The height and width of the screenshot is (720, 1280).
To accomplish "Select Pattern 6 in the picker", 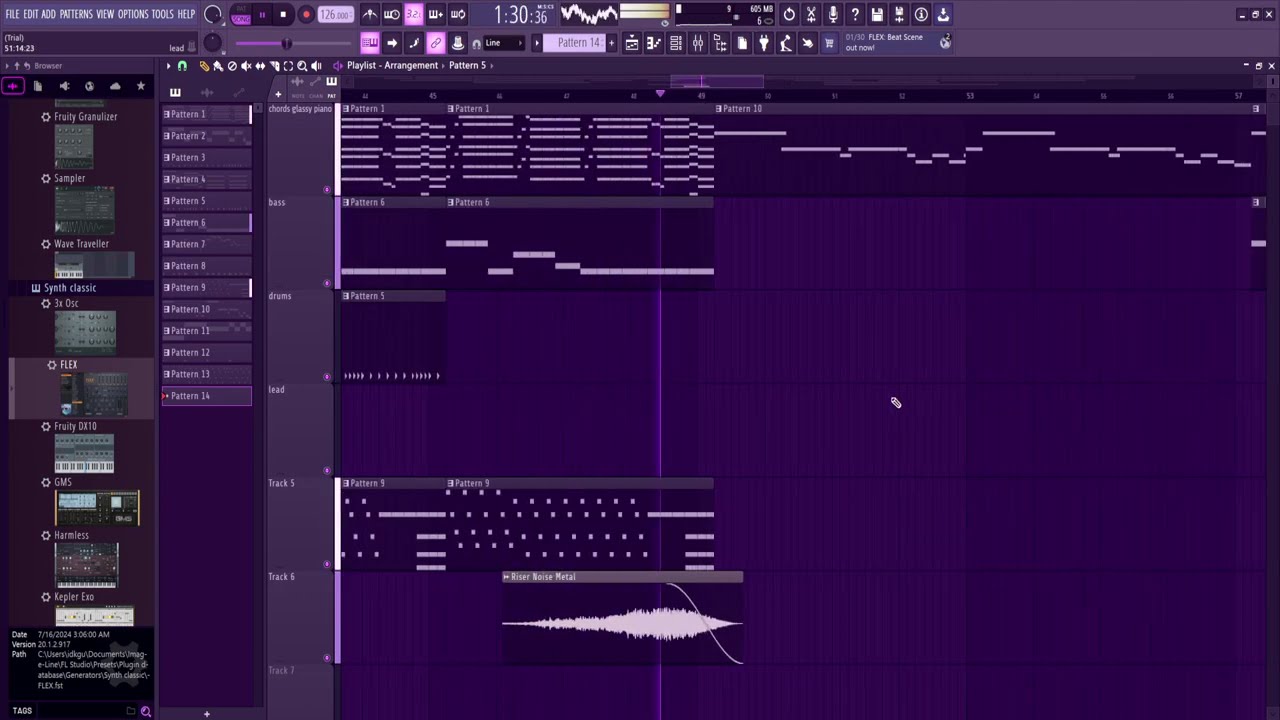I will coord(206,222).
